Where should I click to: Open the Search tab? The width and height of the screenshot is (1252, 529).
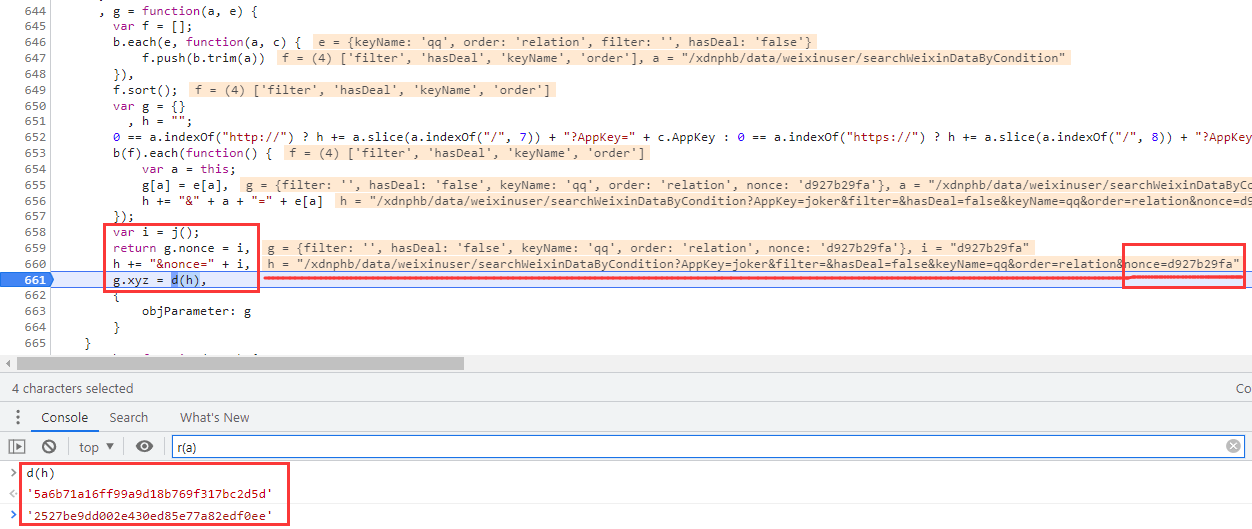click(128, 418)
